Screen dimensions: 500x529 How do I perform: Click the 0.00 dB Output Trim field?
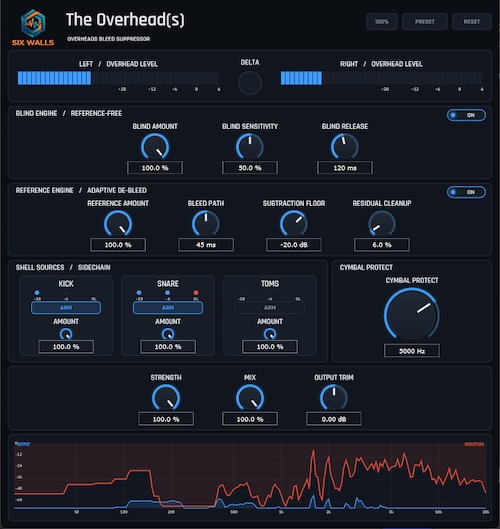334,419
